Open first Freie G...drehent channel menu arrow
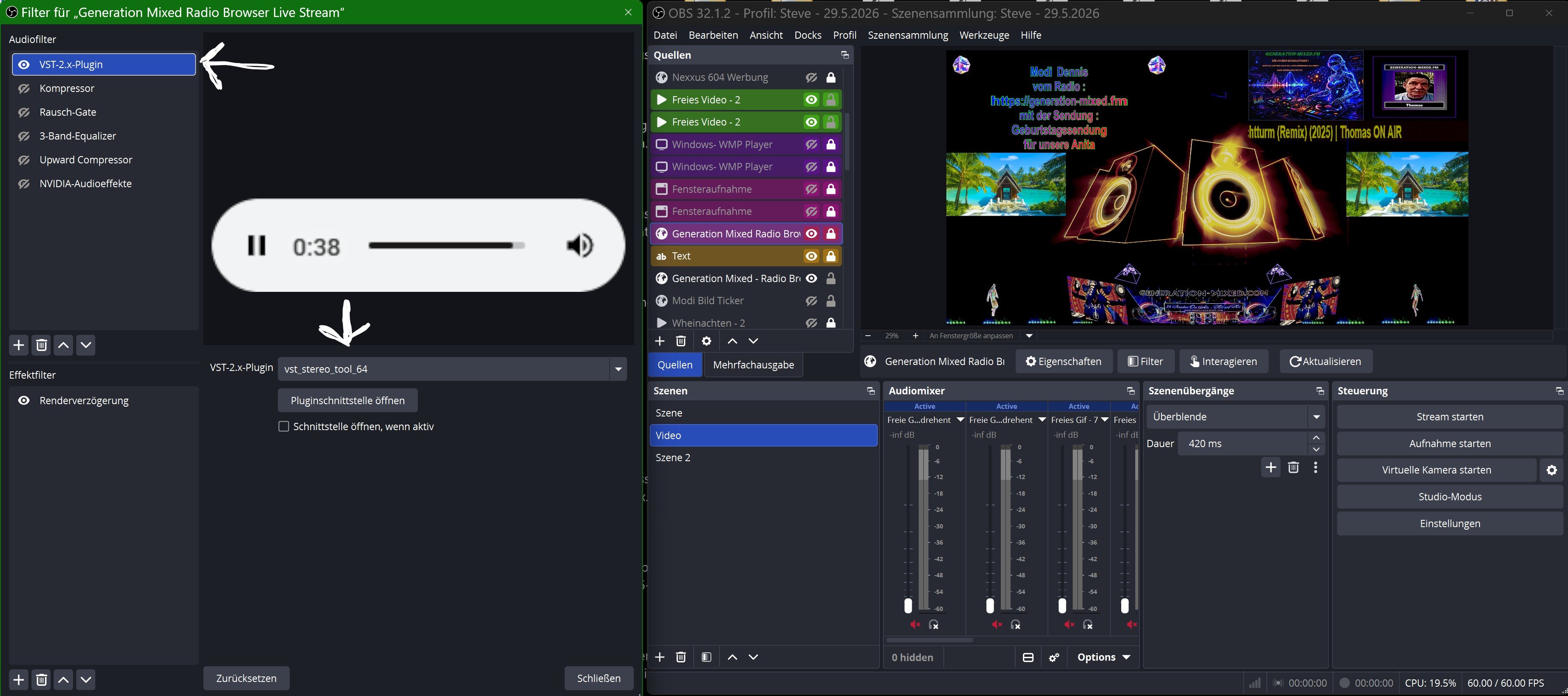Viewport: 1568px width, 696px height. pos(960,420)
